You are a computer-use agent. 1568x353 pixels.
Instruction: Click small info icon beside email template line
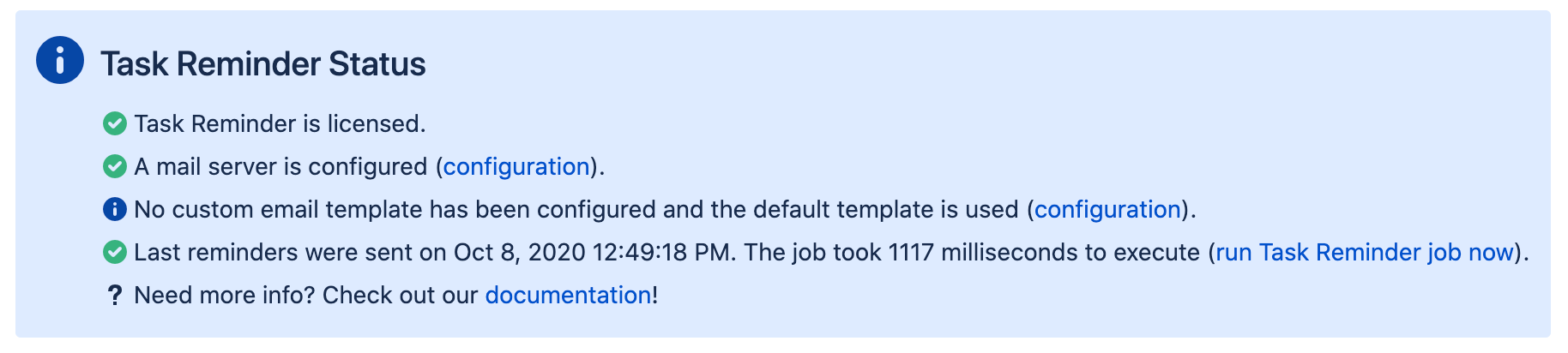coord(115,209)
